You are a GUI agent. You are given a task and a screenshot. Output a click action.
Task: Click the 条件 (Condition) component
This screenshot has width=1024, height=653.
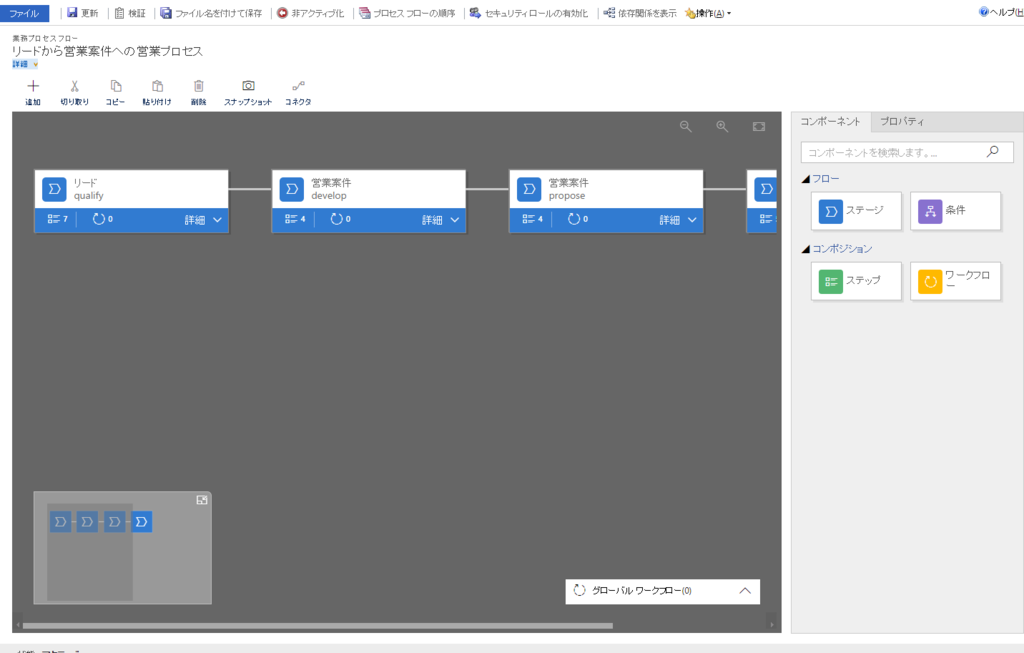pos(955,211)
